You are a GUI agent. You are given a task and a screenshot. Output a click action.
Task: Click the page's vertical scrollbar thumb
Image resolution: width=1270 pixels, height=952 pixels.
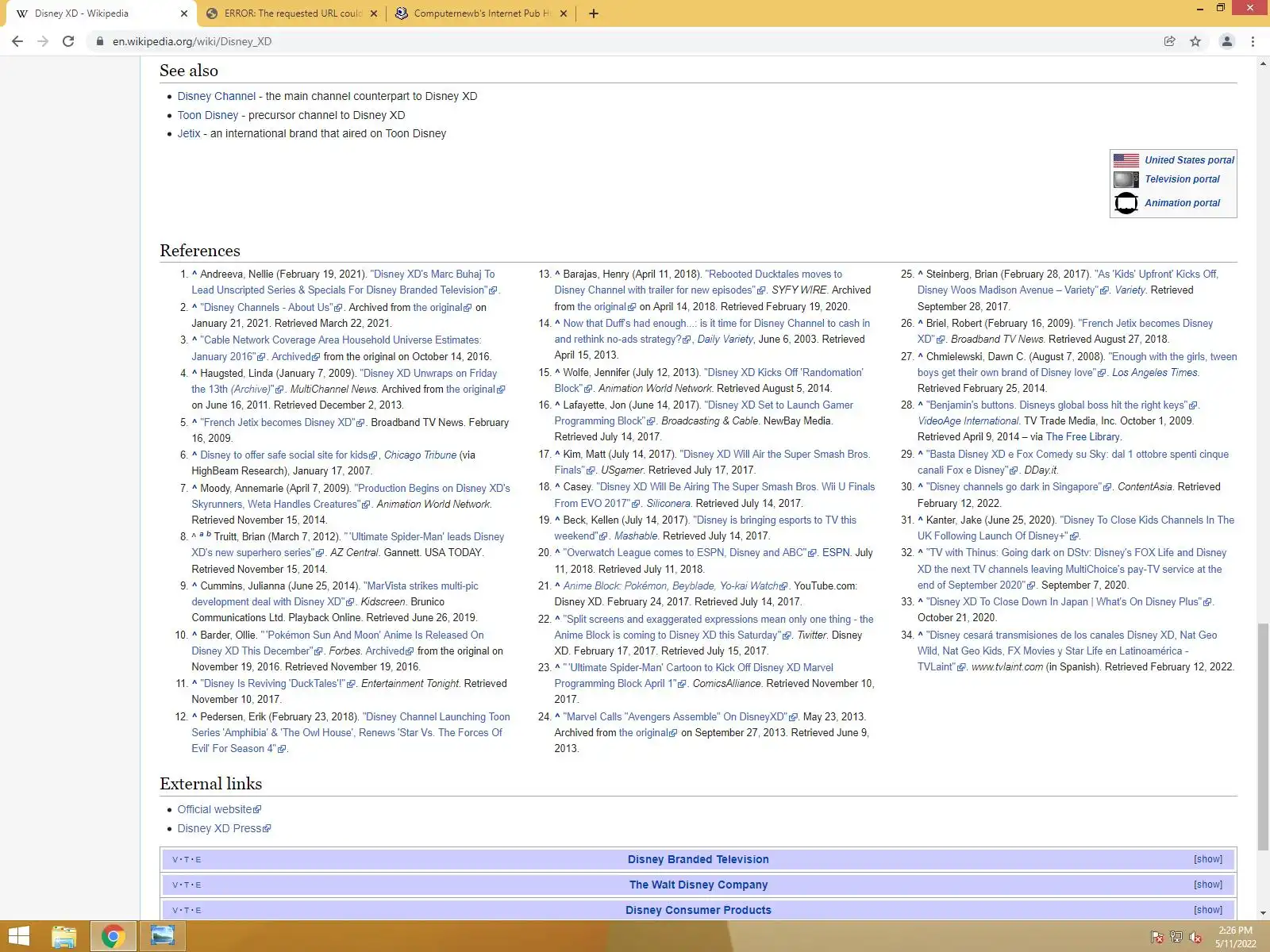(x=1263, y=737)
